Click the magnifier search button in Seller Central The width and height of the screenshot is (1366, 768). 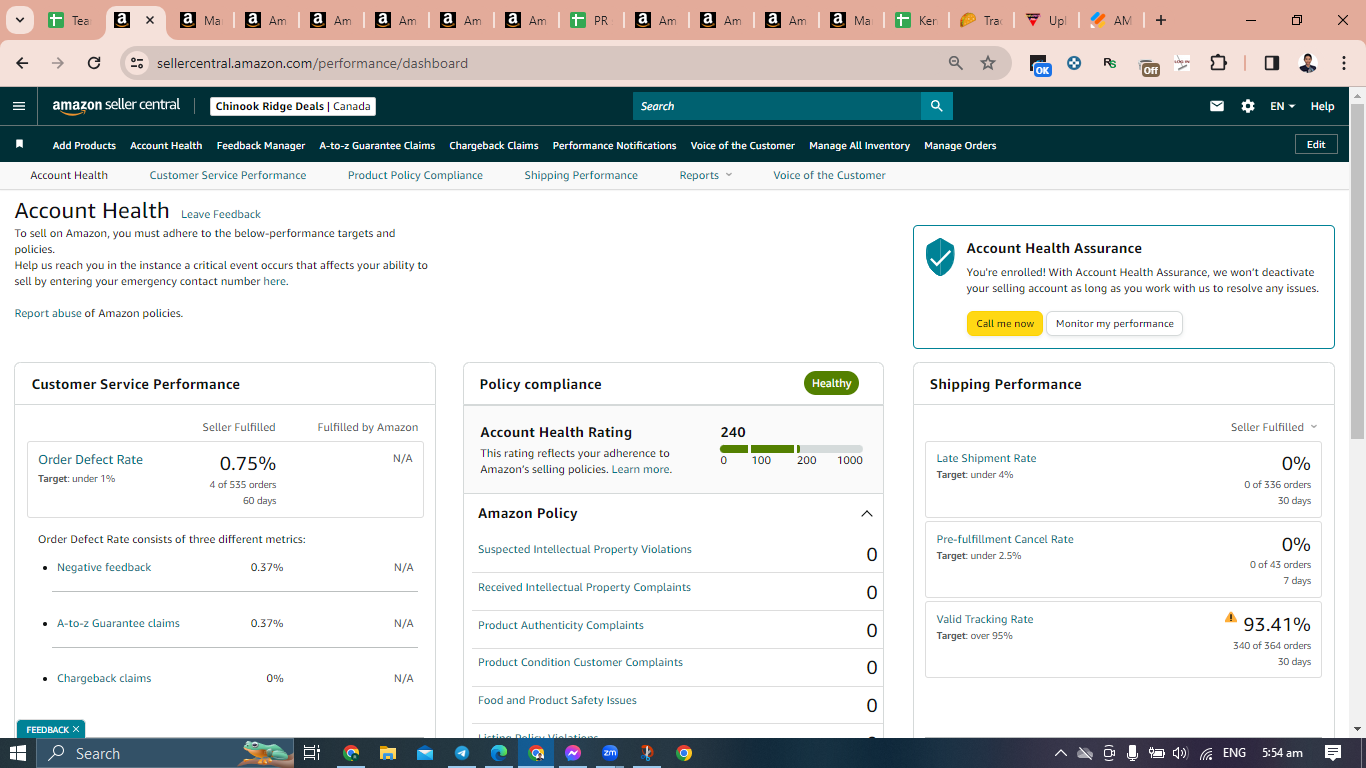(936, 106)
